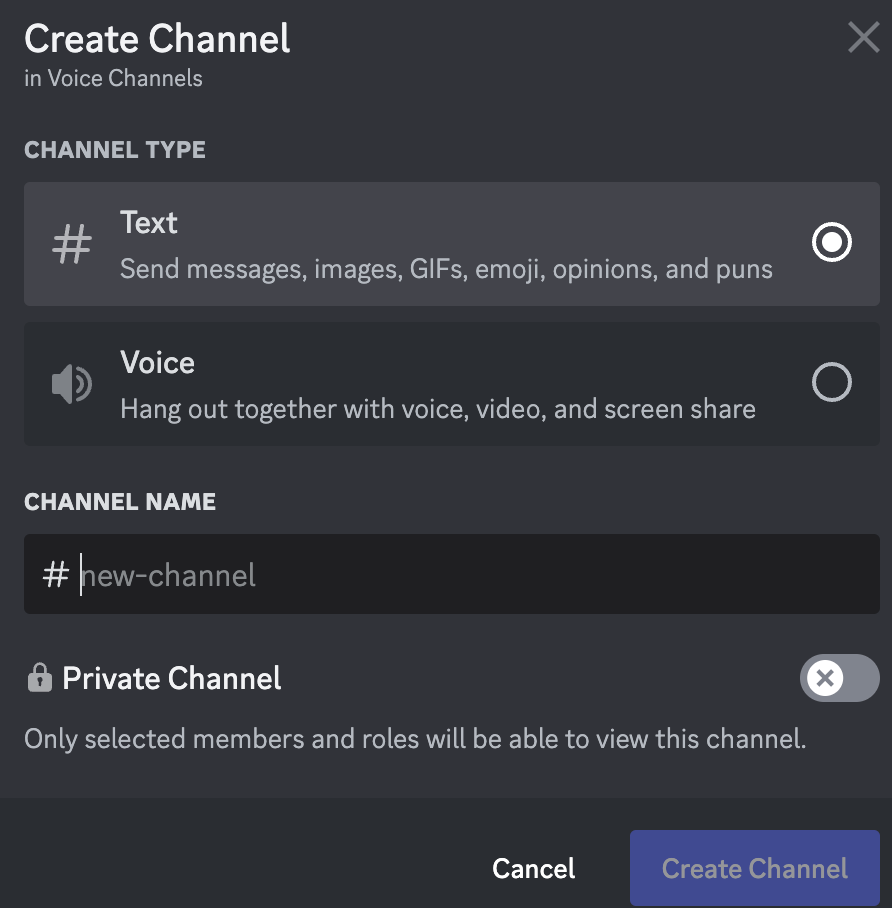This screenshot has height=908, width=892.
Task: Open the channel name input field
Action: [x=450, y=574]
